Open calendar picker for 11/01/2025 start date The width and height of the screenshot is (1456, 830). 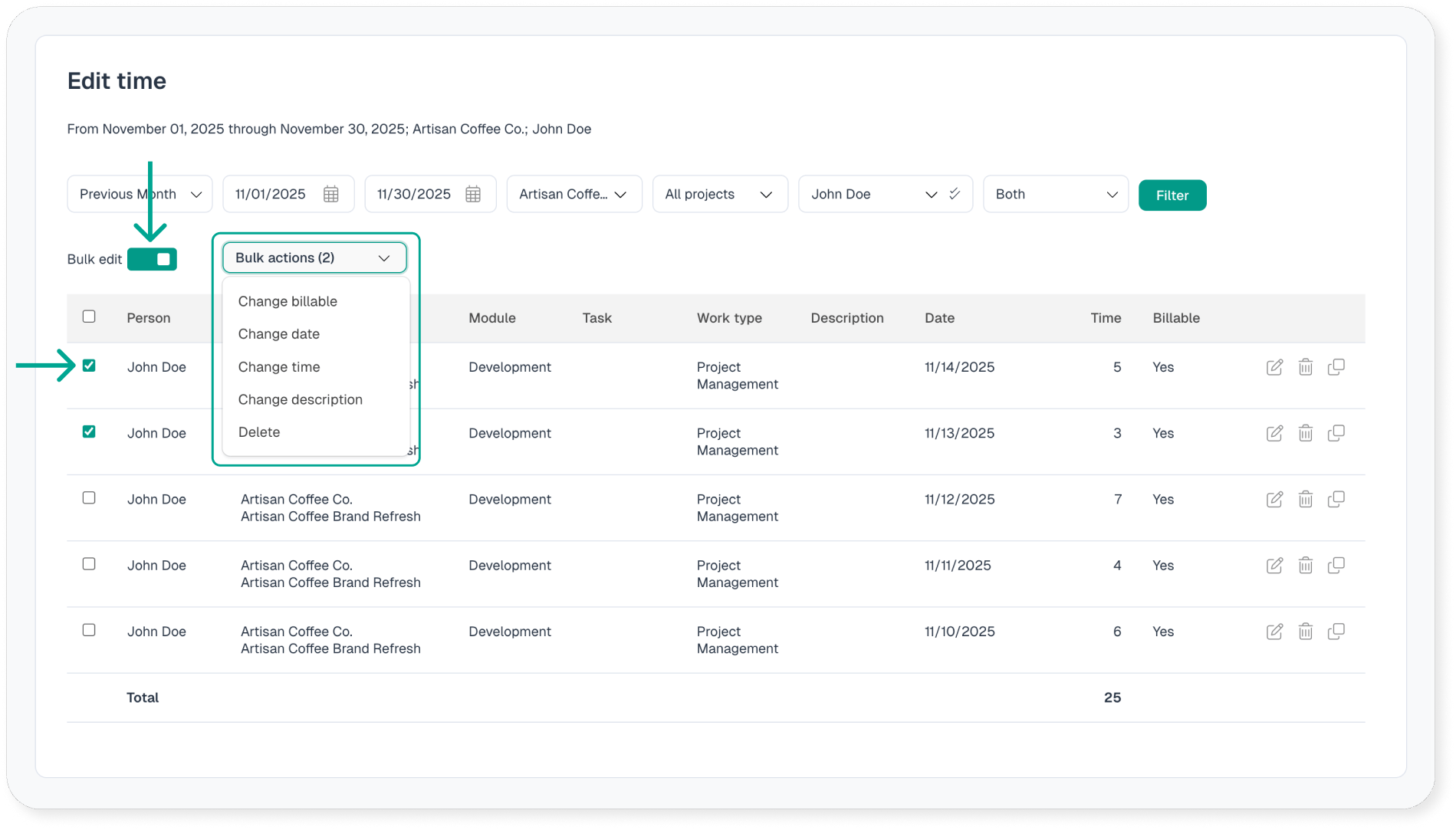pyautogui.click(x=330, y=195)
